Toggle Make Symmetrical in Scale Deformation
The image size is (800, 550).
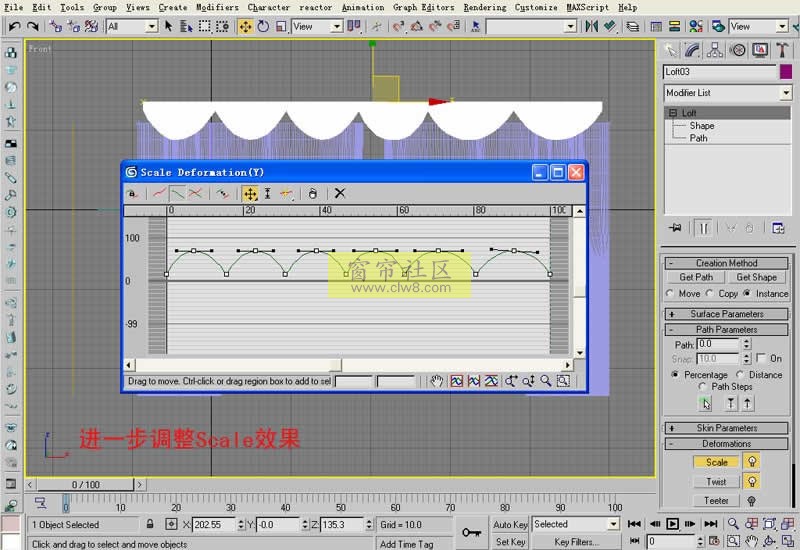pyautogui.click(x=132, y=193)
